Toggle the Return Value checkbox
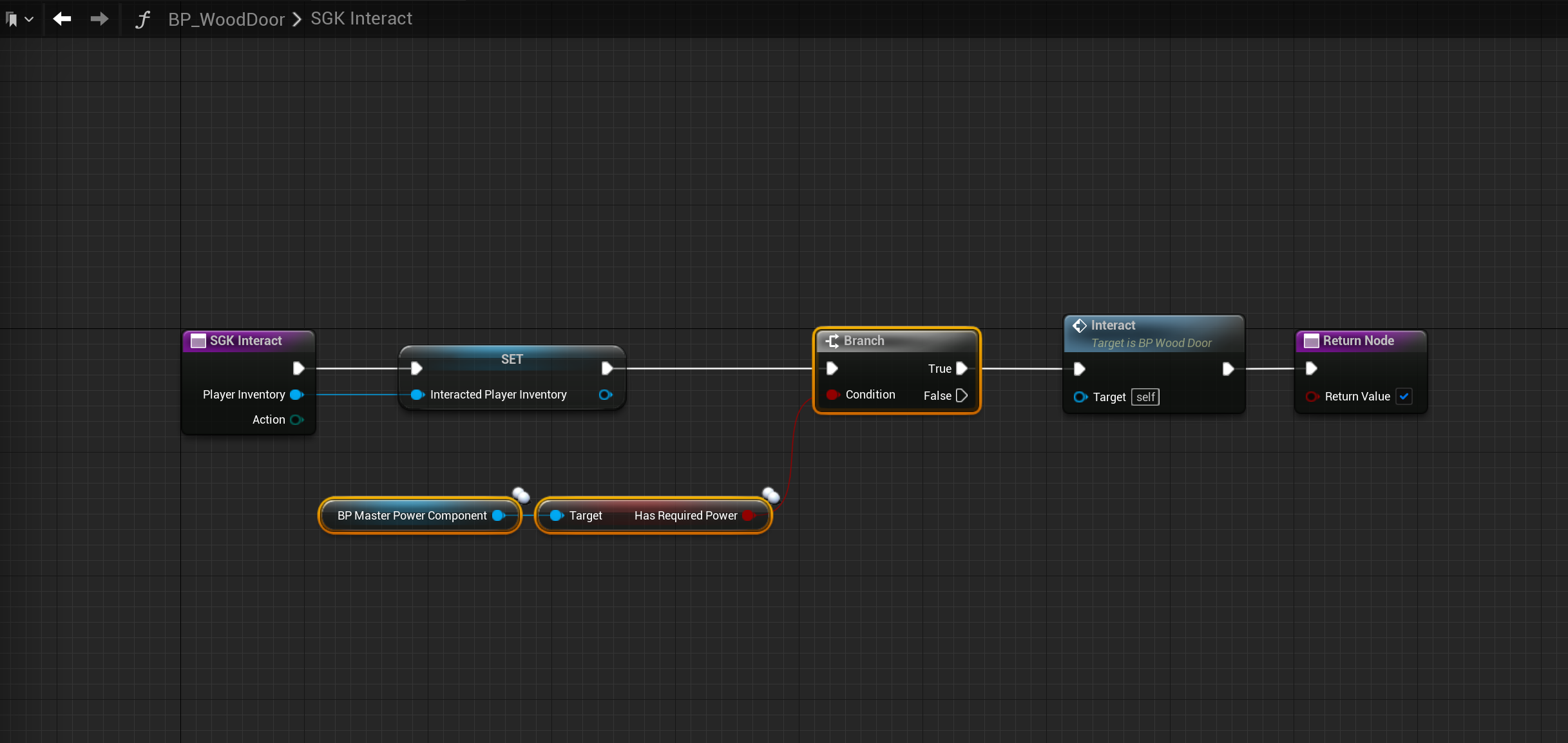The image size is (1568, 743). (x=1404, y=397)
